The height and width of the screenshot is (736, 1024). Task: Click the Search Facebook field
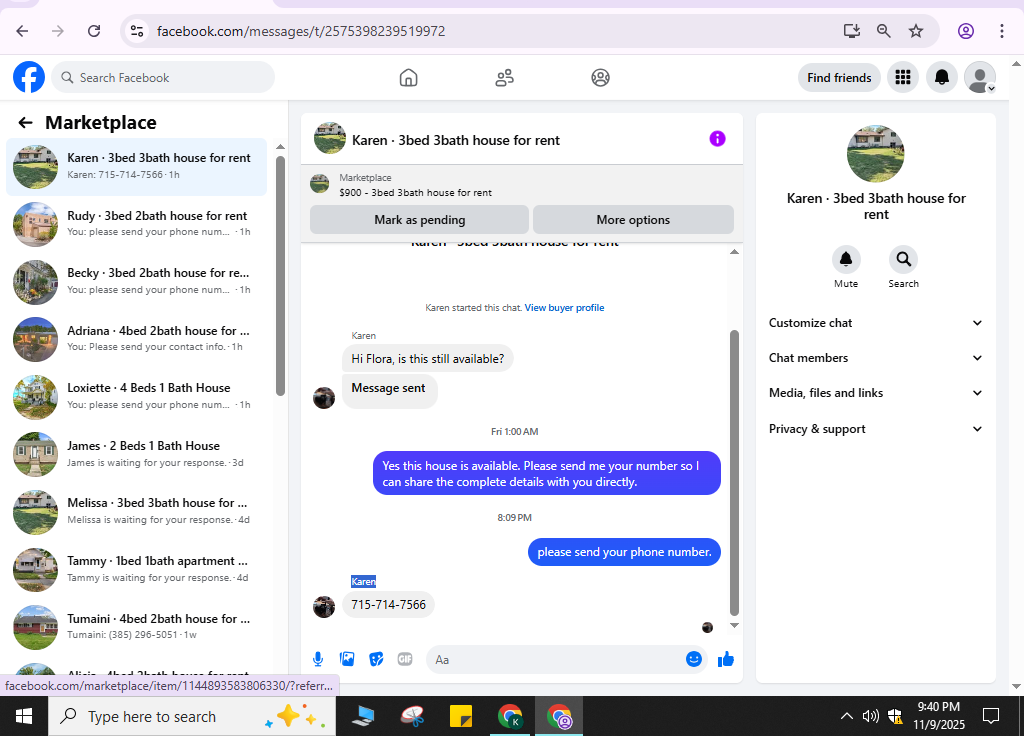[x=163, y=78]
